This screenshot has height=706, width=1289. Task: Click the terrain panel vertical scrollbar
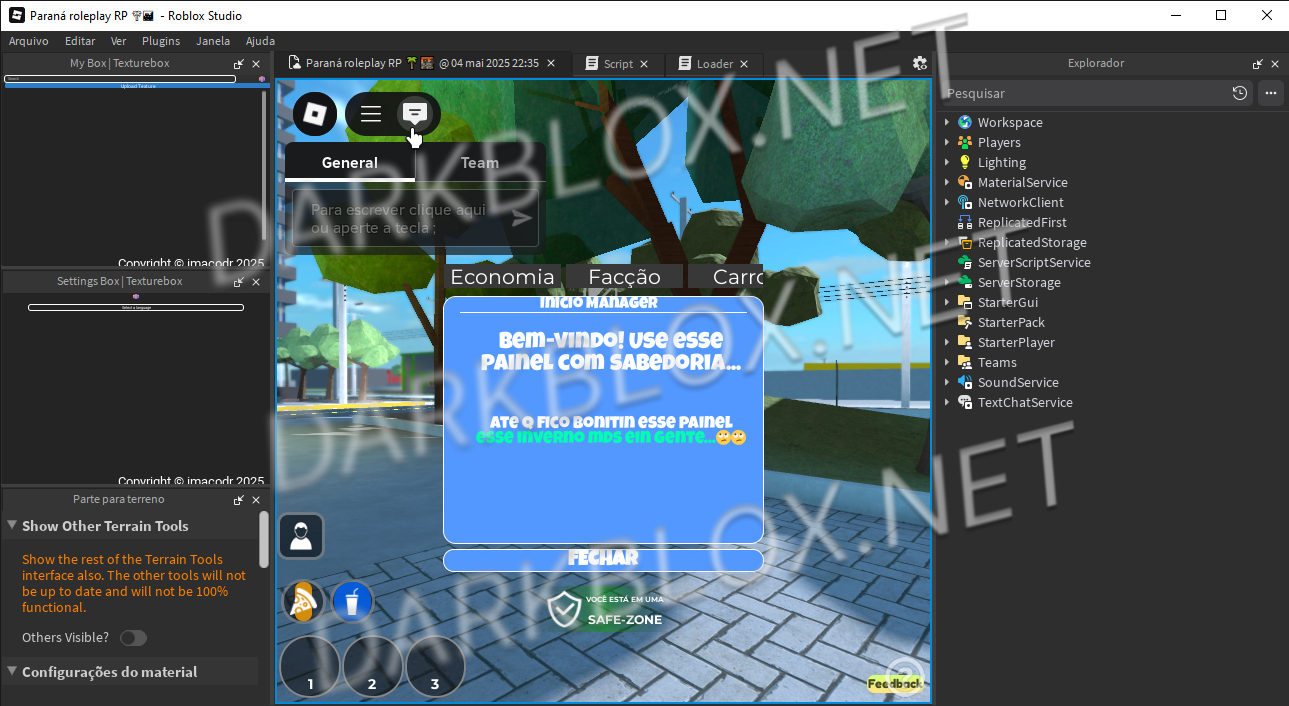[264, 540]
